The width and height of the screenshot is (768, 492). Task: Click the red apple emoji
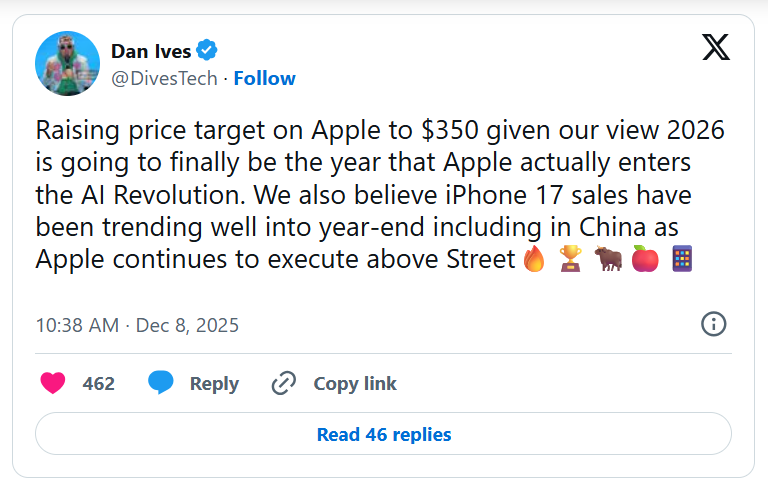point(645,259)
